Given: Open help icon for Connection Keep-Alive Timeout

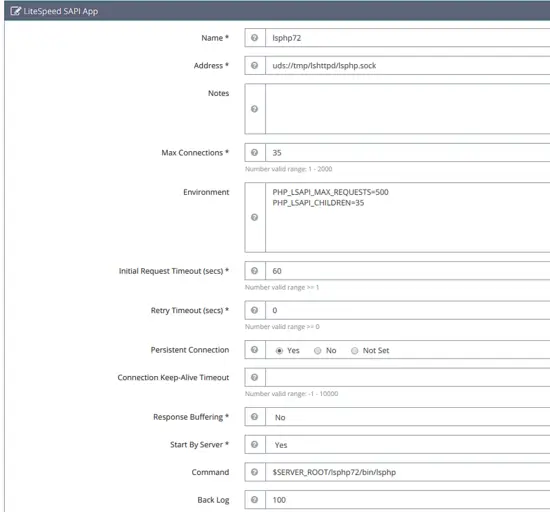Looking at the screenshot, I should pos(255,377).
